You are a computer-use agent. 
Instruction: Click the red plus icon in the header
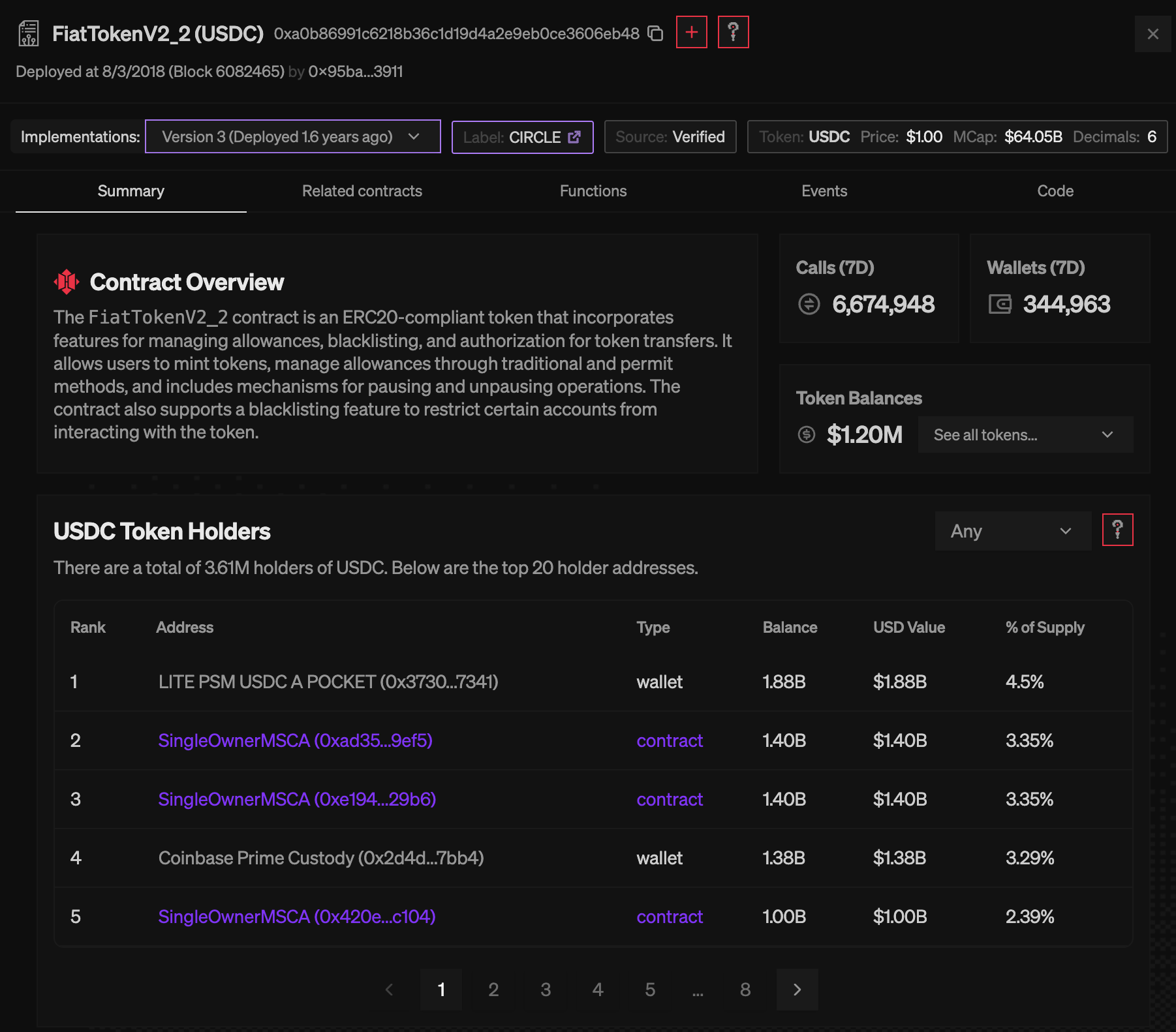pyautogui.click(x=692, y=31)
